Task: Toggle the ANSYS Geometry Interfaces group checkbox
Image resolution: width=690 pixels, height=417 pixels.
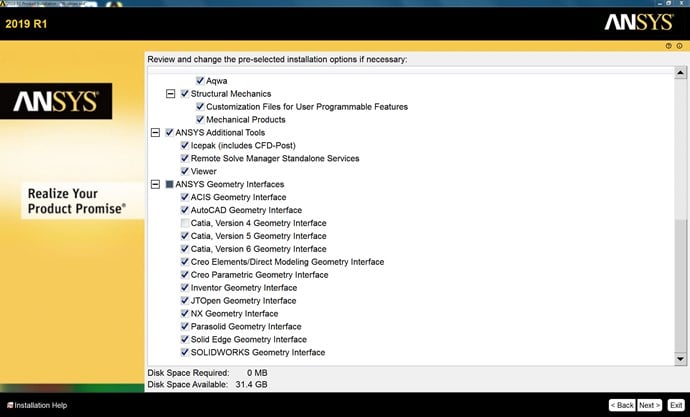Action: pyautogui.click(x=169, y=184)
